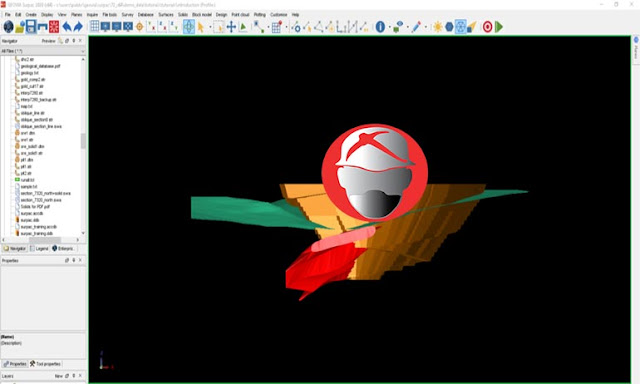Viewport: 640px width, 384px height.
Task: Select the ZY plane view icon
Action: click(x=174, y=27)
